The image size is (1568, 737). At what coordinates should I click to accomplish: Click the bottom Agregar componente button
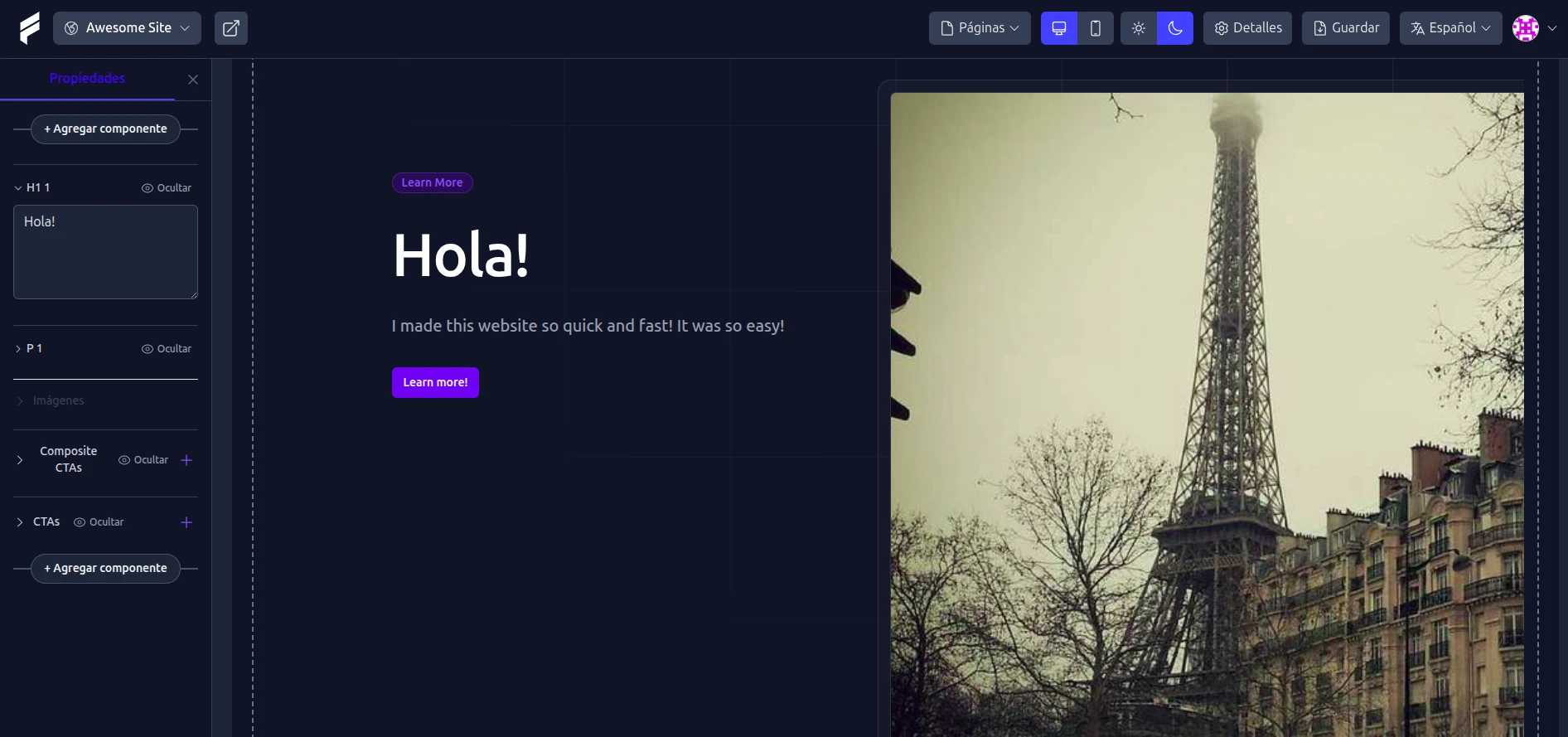click(105, 569)
